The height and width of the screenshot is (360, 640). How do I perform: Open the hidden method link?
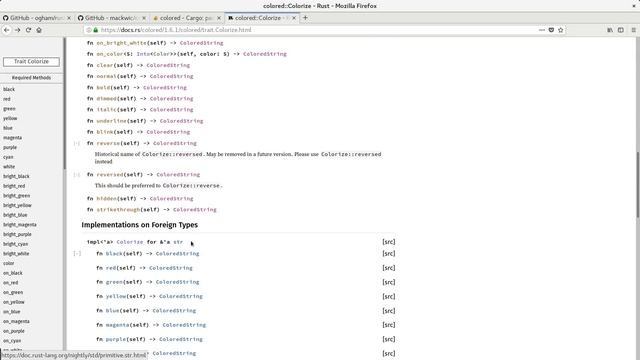tap(106, 199)
